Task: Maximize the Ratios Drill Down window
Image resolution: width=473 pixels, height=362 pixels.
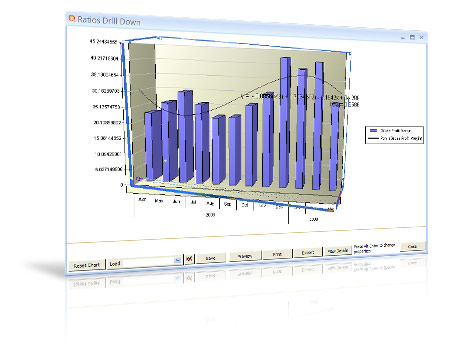Action: (412, 37)
